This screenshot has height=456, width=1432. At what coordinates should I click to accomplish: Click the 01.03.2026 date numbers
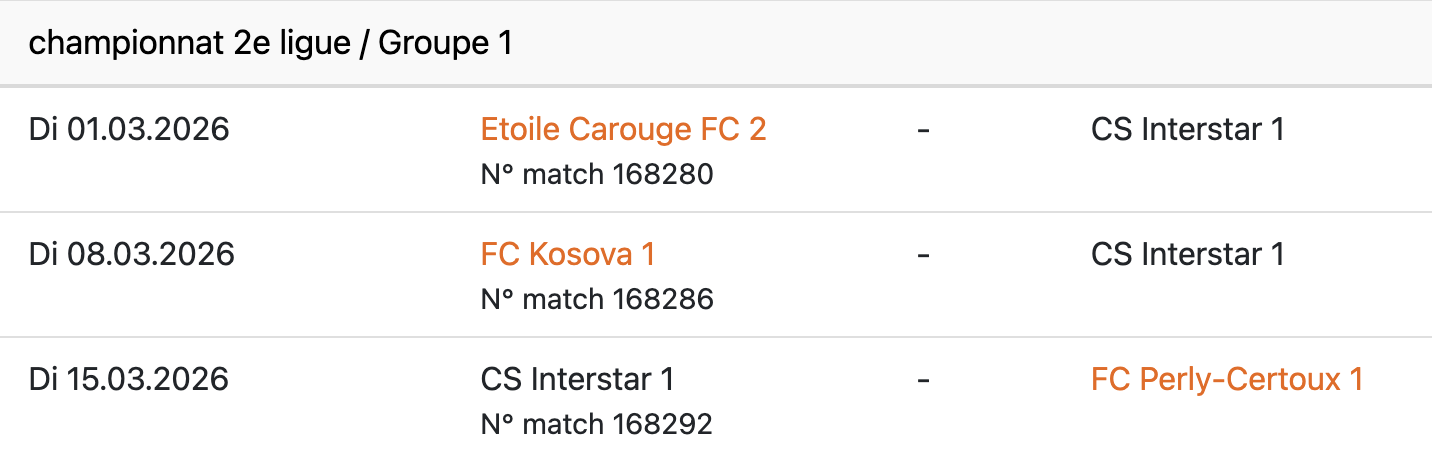click(148, 130)
